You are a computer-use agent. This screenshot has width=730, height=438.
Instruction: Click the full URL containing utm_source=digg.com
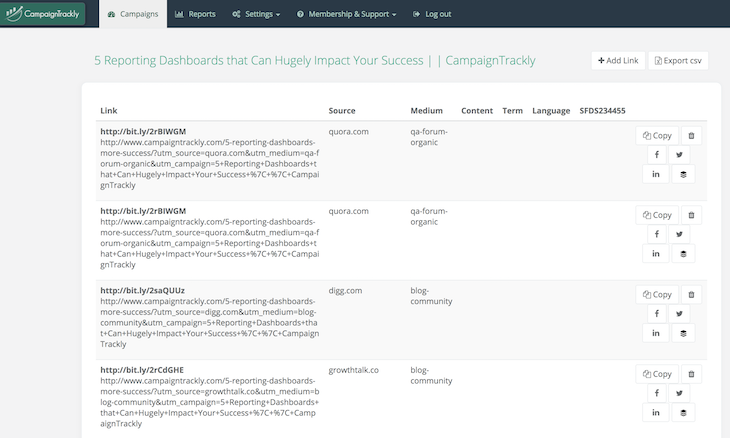click(210, 323)
